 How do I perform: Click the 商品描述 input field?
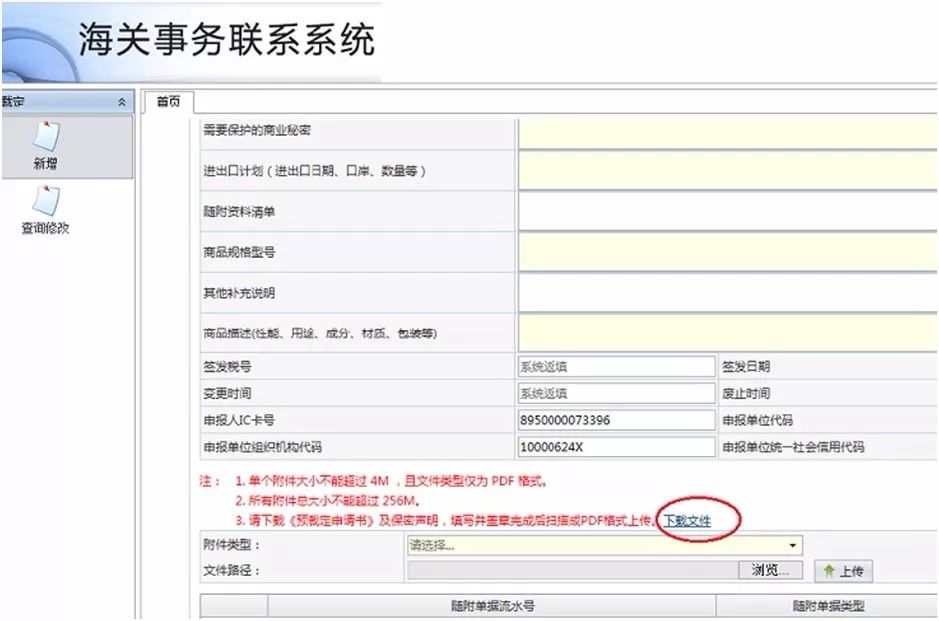coord(728,333)
